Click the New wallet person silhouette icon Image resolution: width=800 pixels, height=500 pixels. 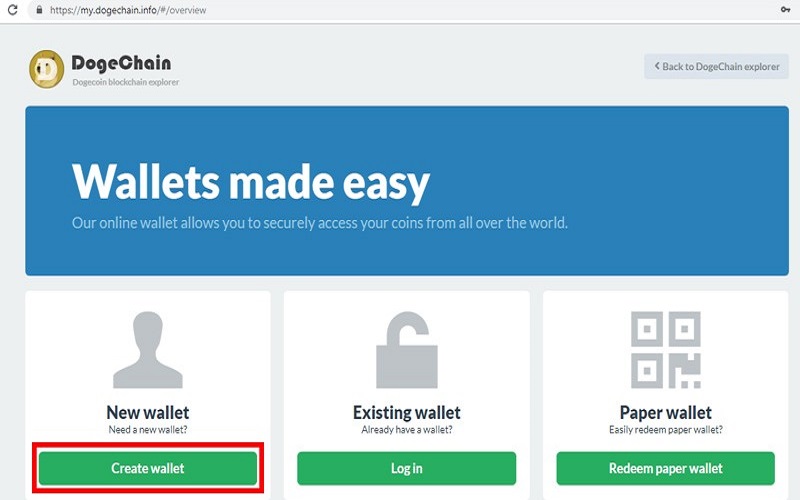point(148,349)
